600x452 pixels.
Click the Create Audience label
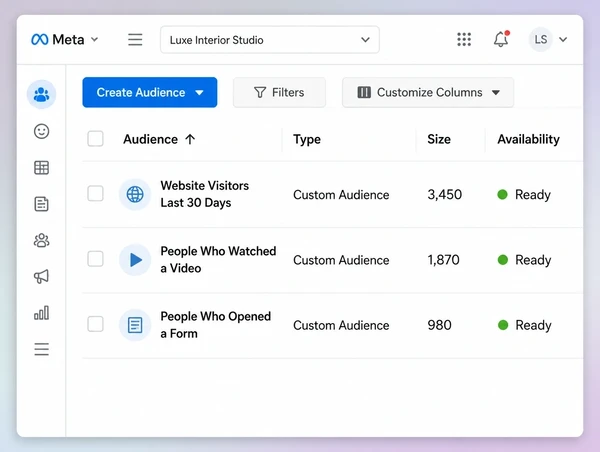(x=141, y=92)
